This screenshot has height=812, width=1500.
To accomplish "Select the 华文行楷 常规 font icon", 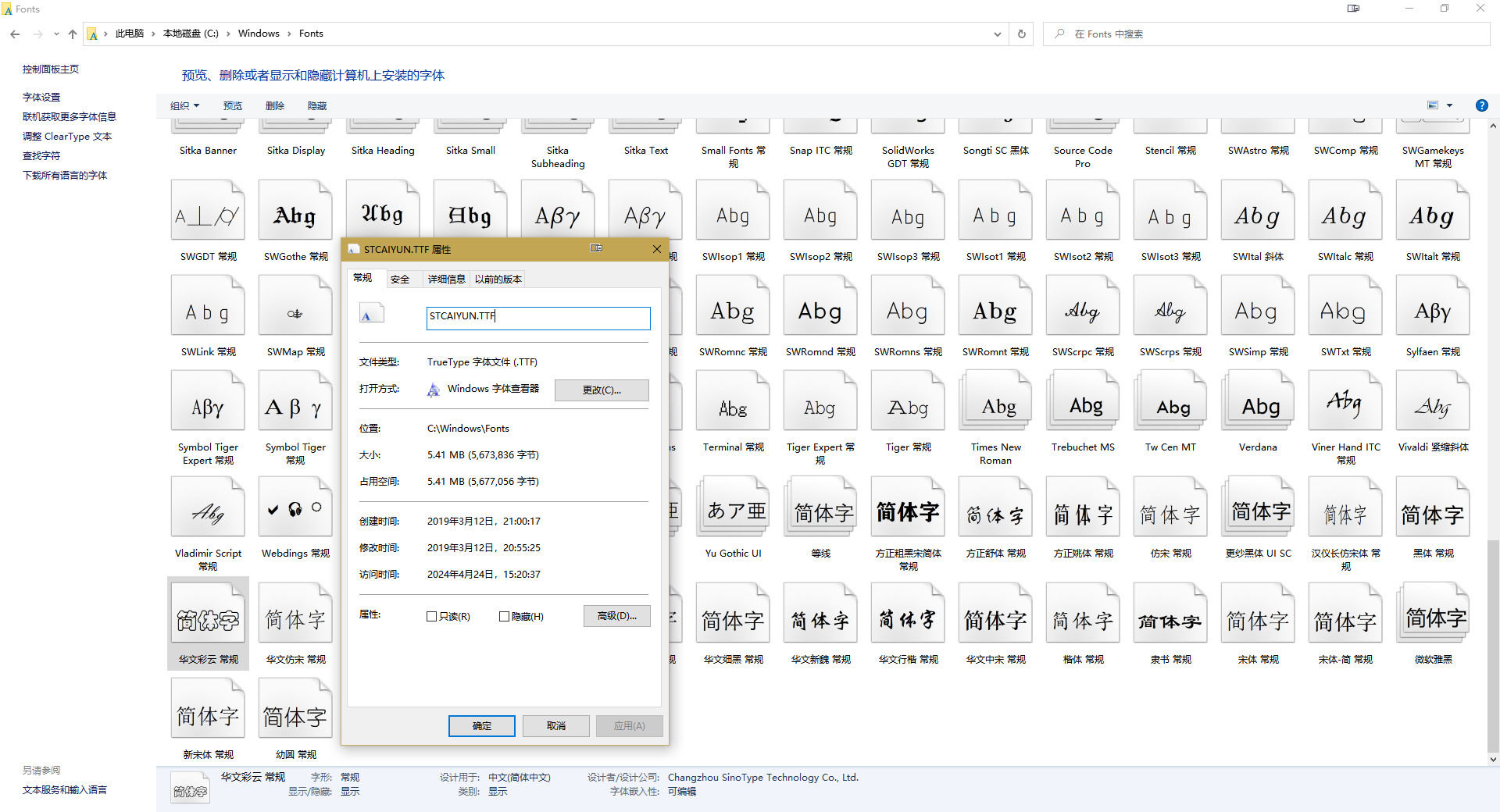I will (908, 614).
